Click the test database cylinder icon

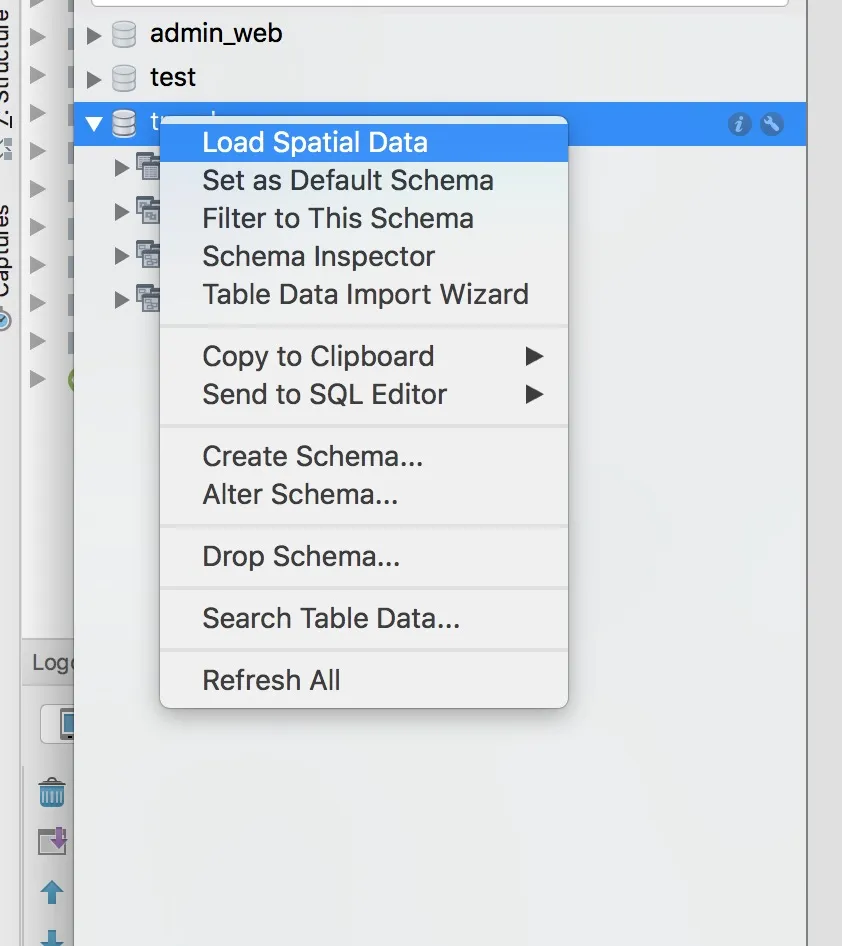tap(124, 78)
